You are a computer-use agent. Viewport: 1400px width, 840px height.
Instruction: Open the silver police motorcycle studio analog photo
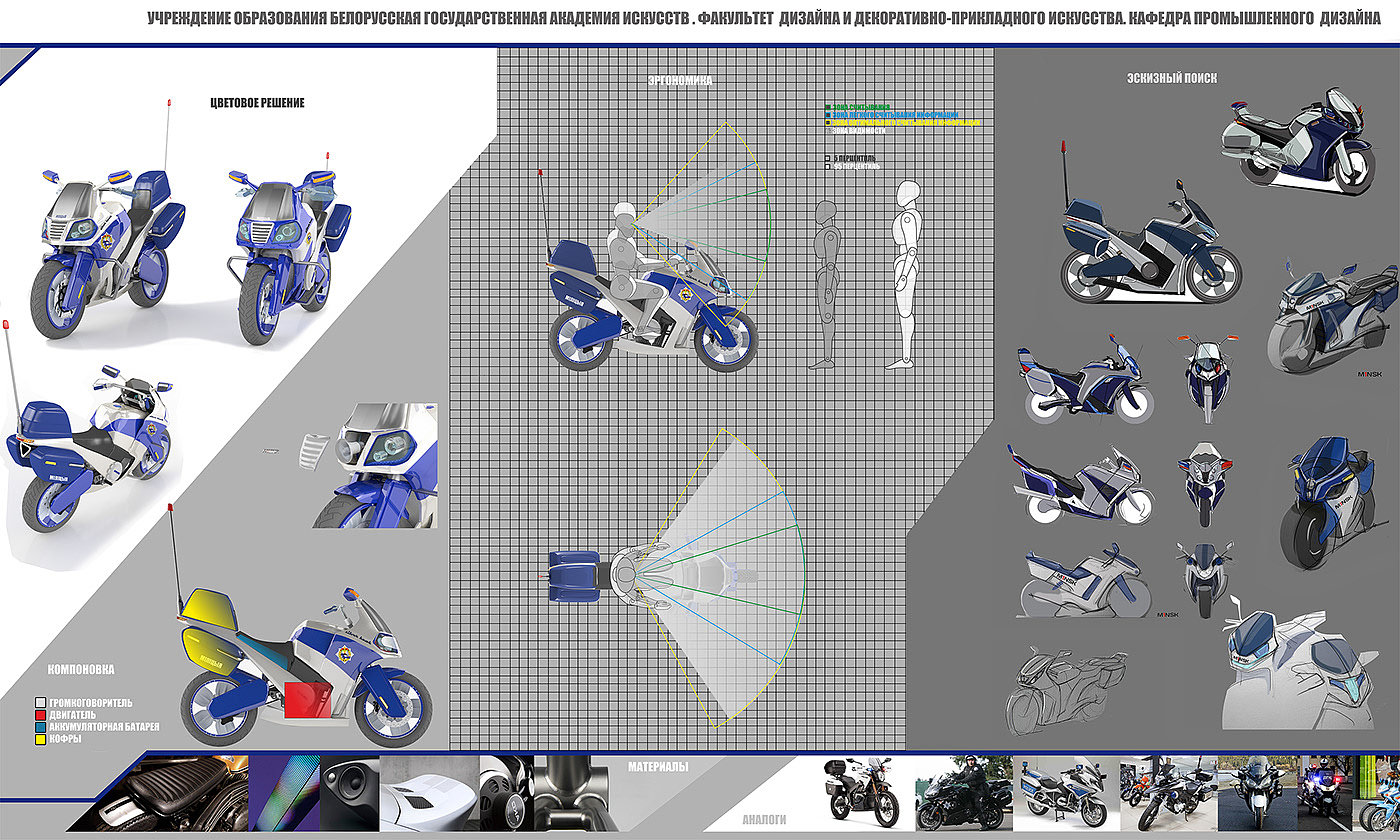pos(1066,793)
